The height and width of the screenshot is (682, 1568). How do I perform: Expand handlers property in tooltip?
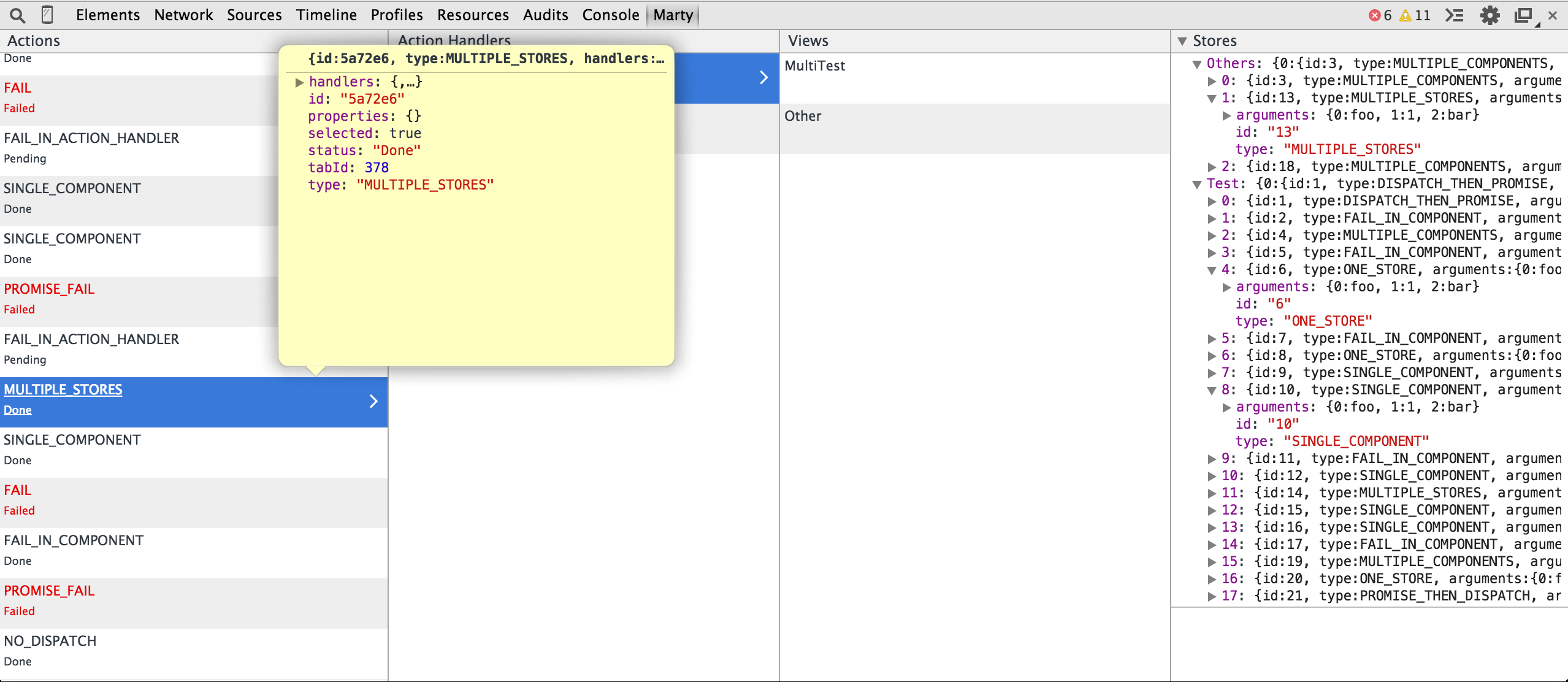coord(299,82)
